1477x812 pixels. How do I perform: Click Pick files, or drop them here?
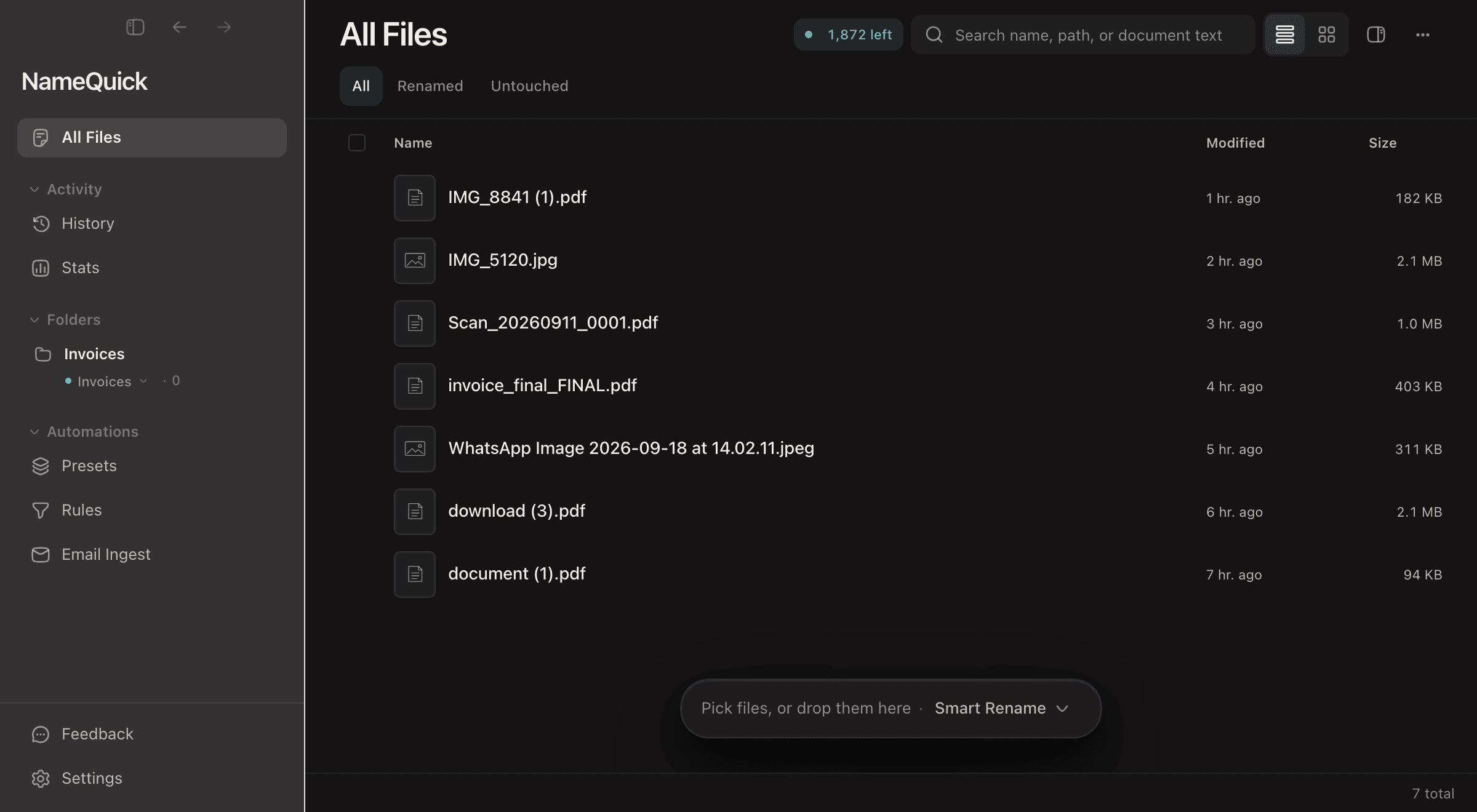806,709
